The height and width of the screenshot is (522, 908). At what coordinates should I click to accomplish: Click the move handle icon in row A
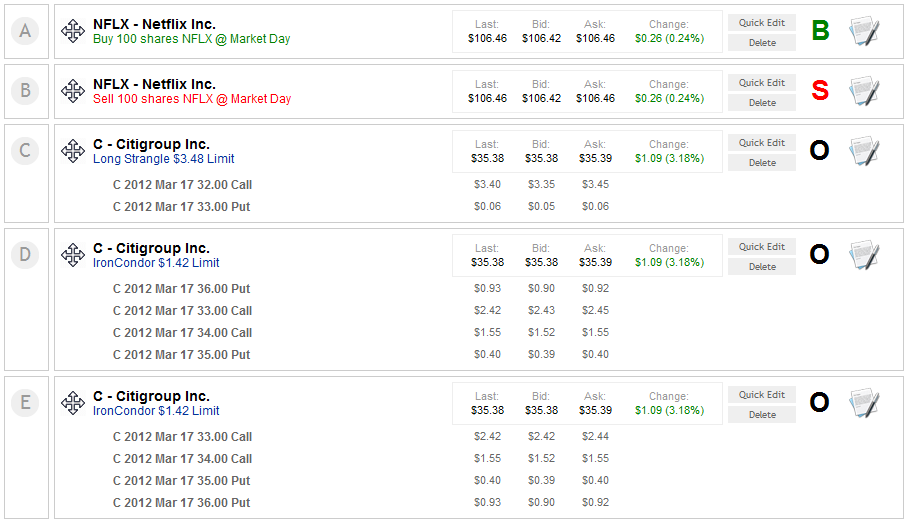click(x=73, y=31)
